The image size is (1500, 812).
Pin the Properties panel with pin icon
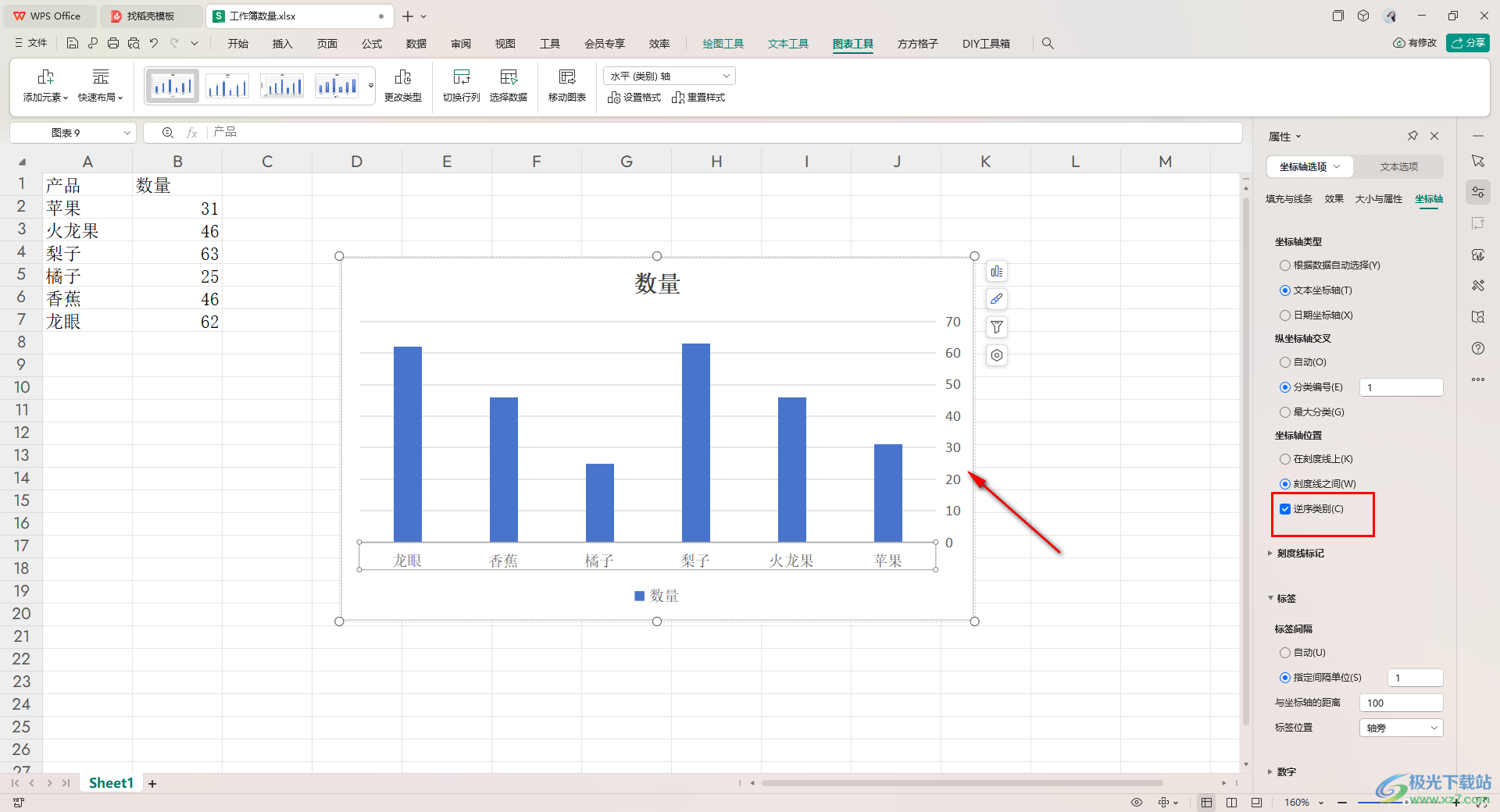pyautogui.click(x=1412, y=136)
